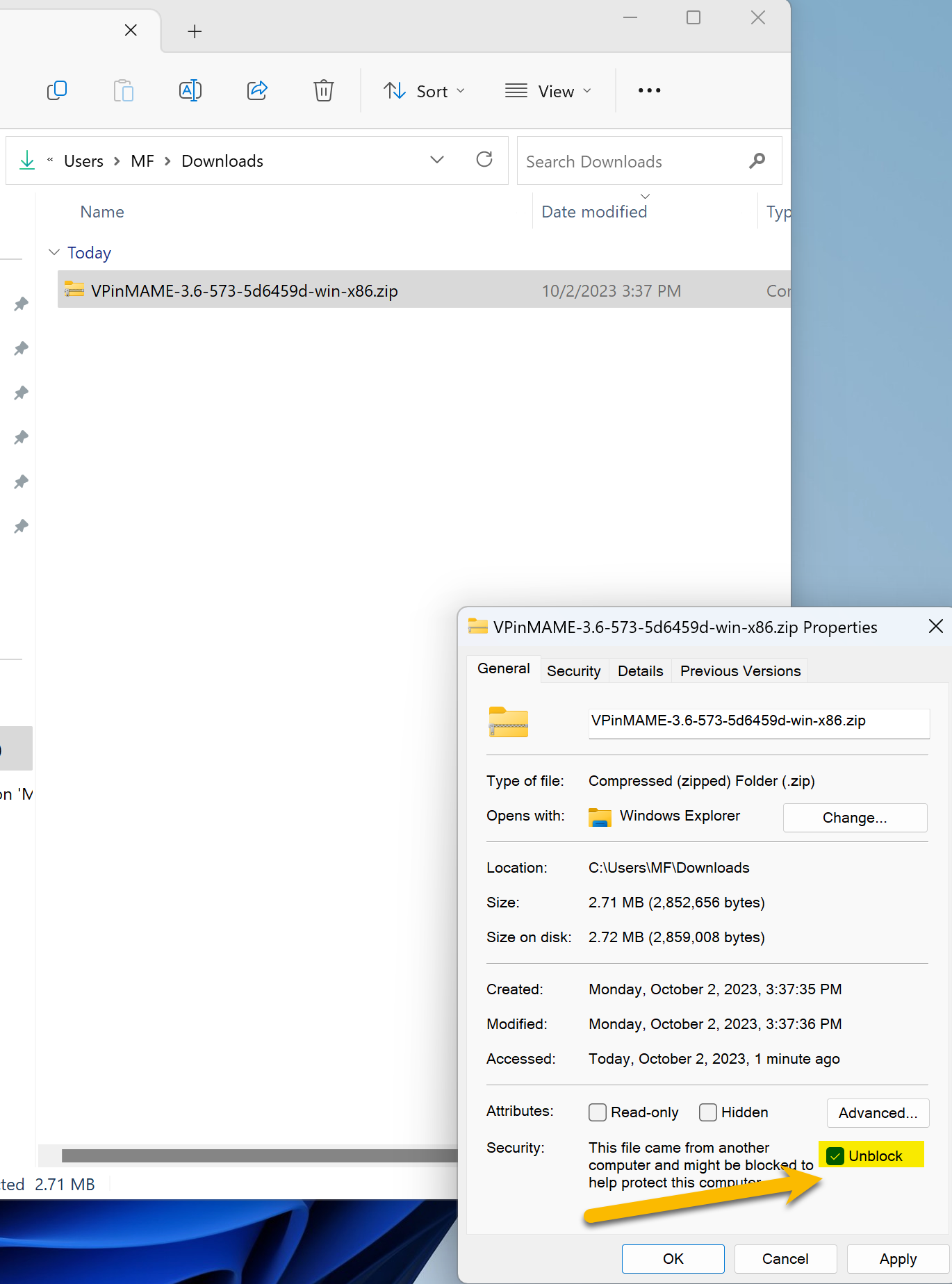Toggle the Unblock checkbox

point(835,1155)
